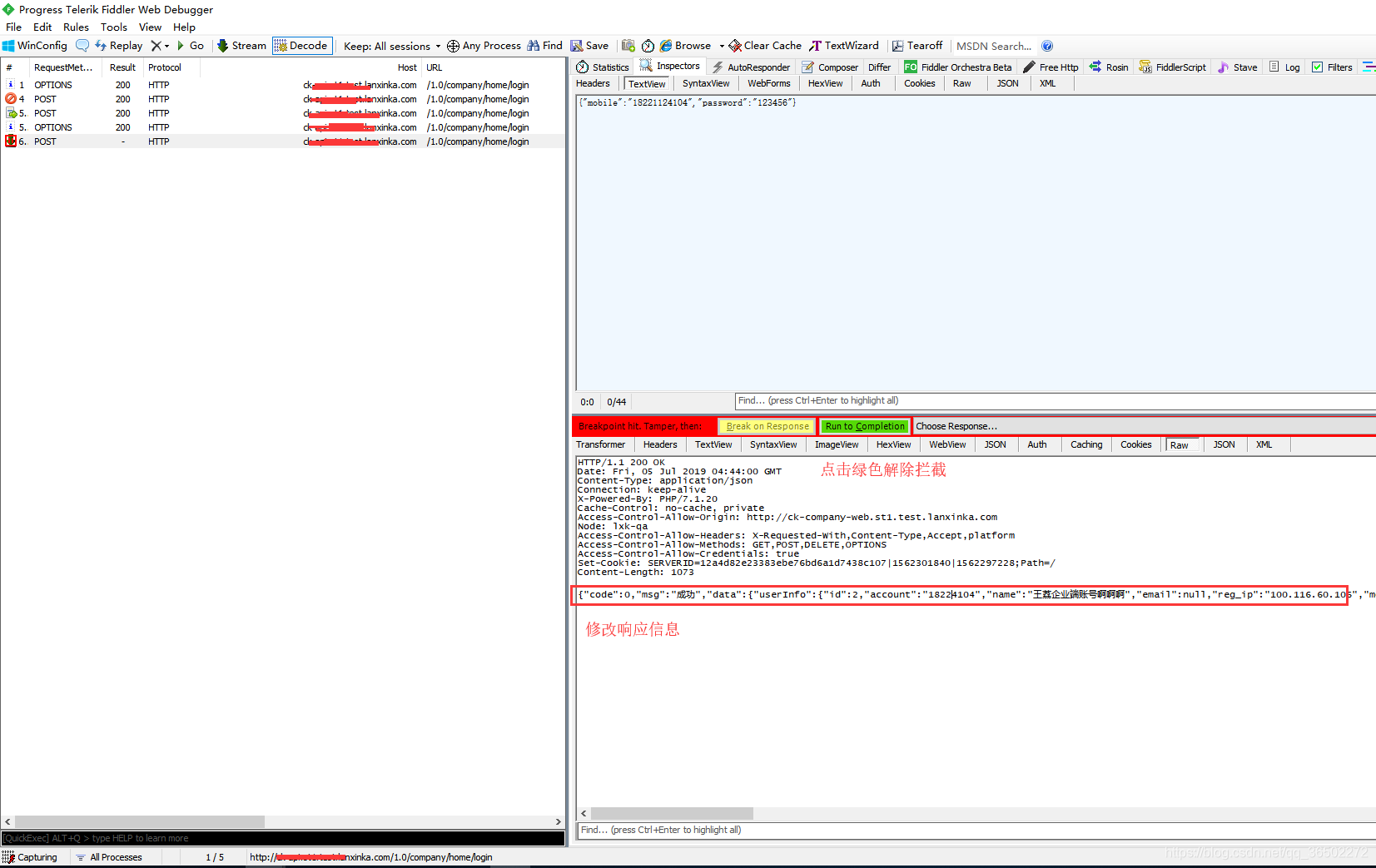Click the right arrow of sessions scrollbar

coord(559,821)
